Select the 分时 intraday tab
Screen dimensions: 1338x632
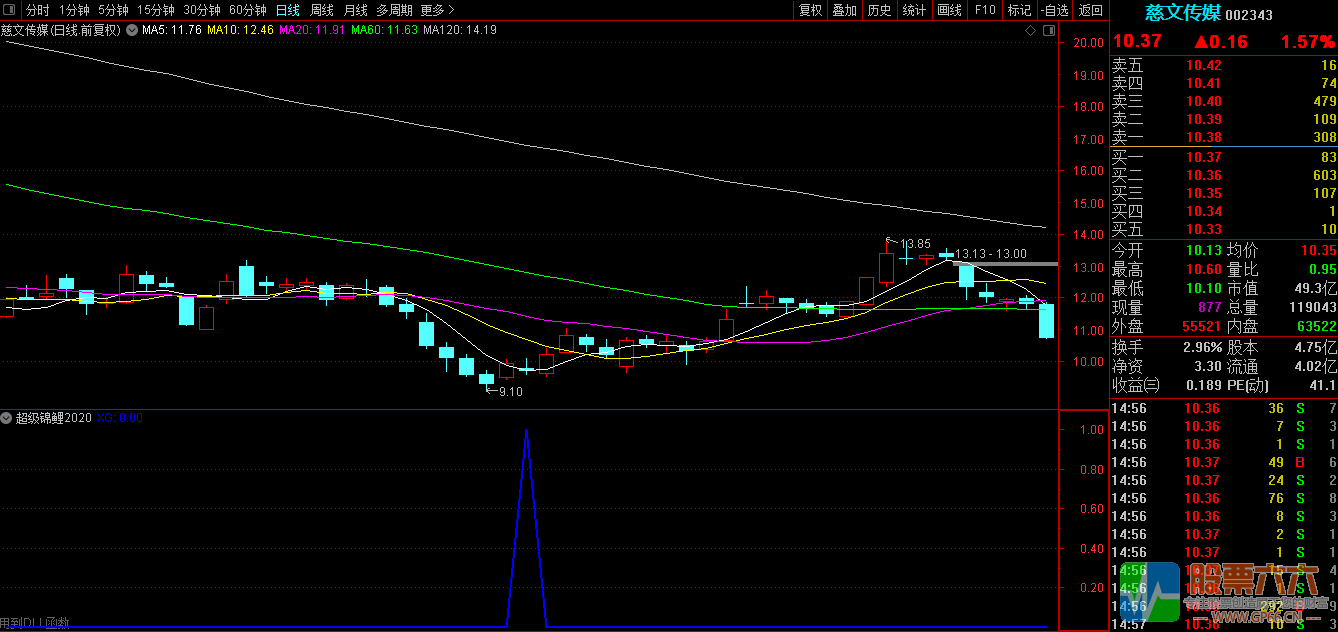tap(37, 10)
